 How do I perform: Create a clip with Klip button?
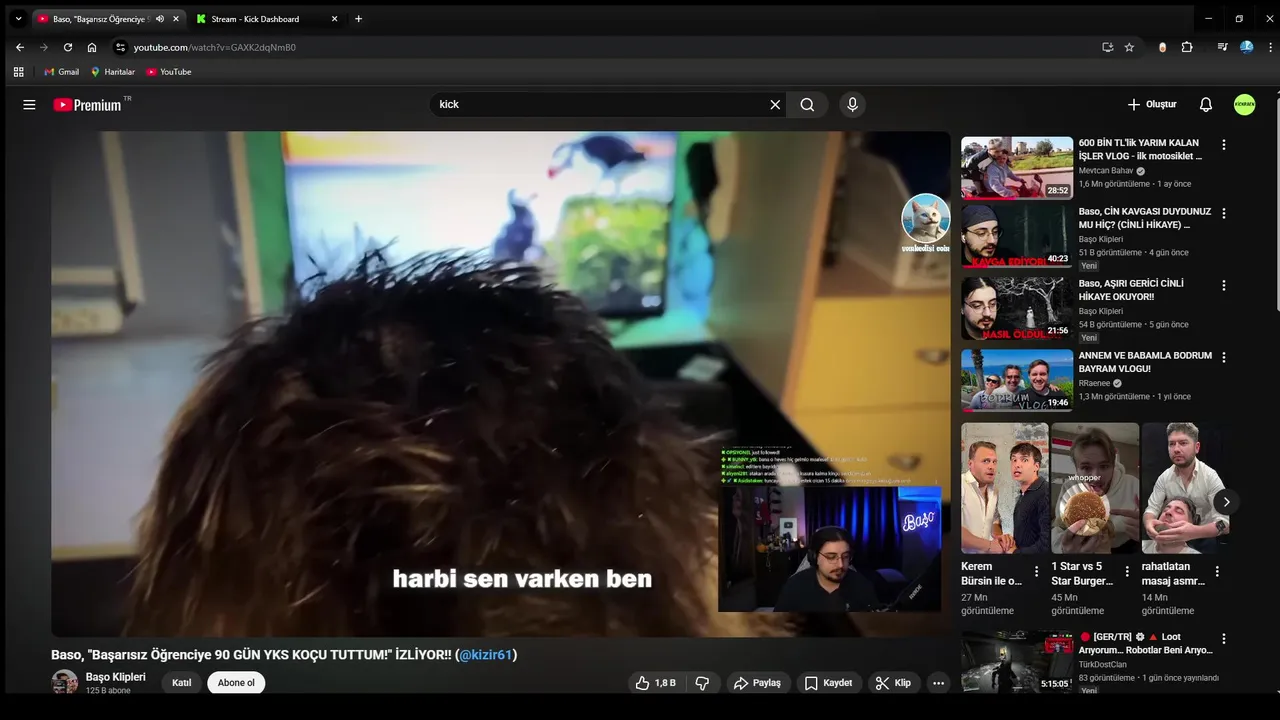click(893, 683)
